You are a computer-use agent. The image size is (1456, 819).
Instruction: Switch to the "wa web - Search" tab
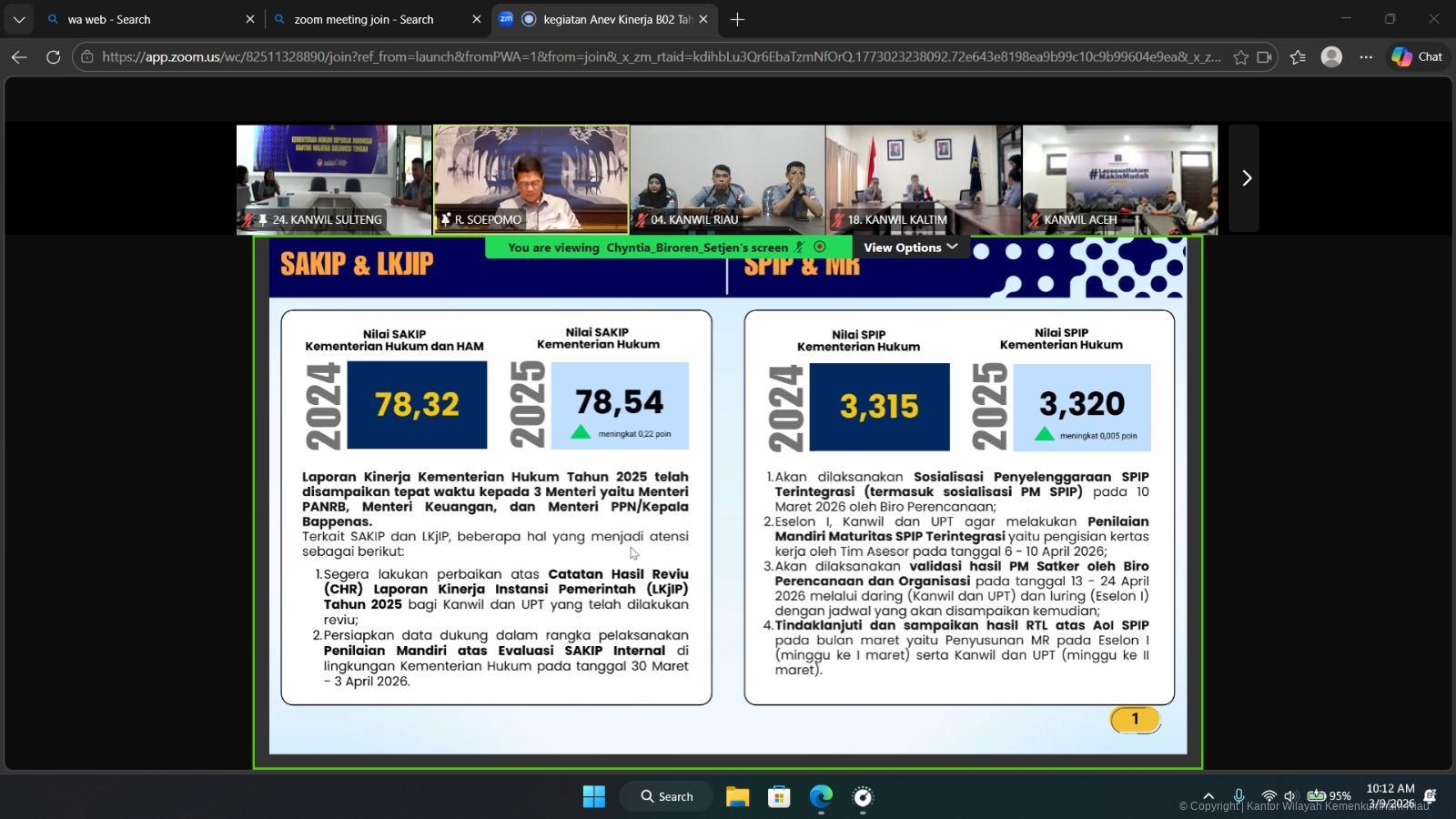pos(146,19)
